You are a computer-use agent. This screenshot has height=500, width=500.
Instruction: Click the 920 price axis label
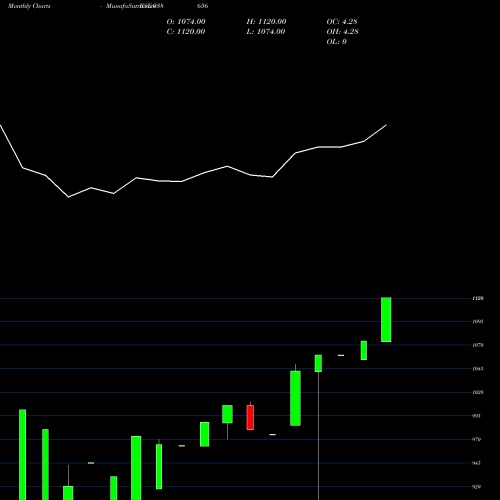tap(477, 487)
